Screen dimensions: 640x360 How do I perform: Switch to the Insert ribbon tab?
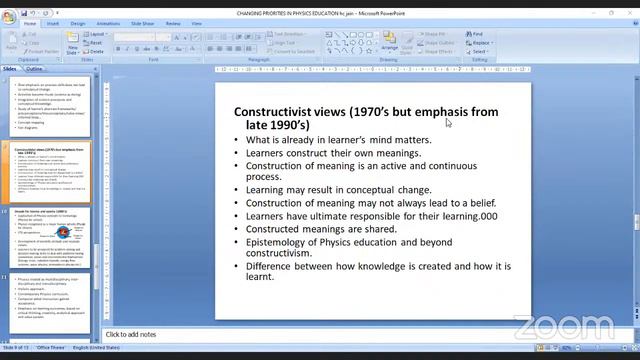point(53,24)
